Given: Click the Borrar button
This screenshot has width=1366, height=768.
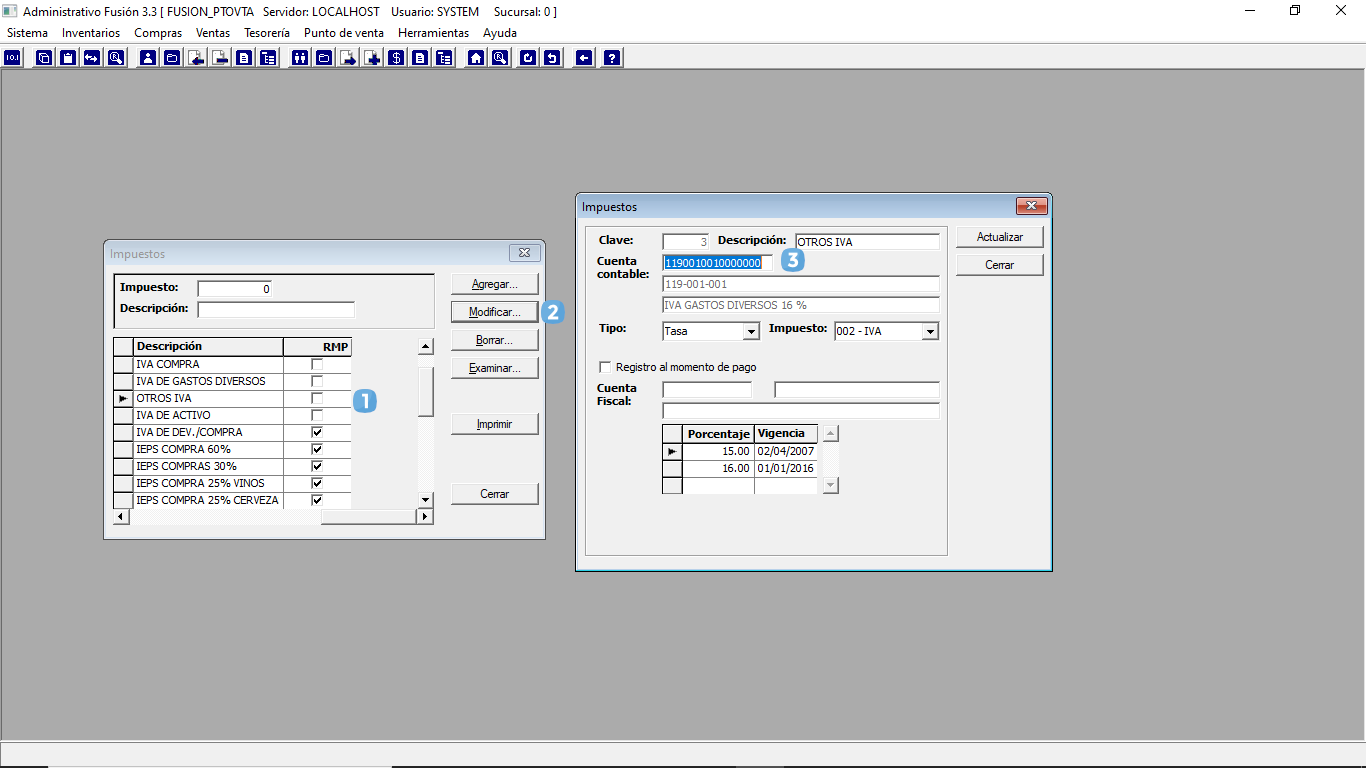Looking at the screenshot, I should [x=495, y=340].
